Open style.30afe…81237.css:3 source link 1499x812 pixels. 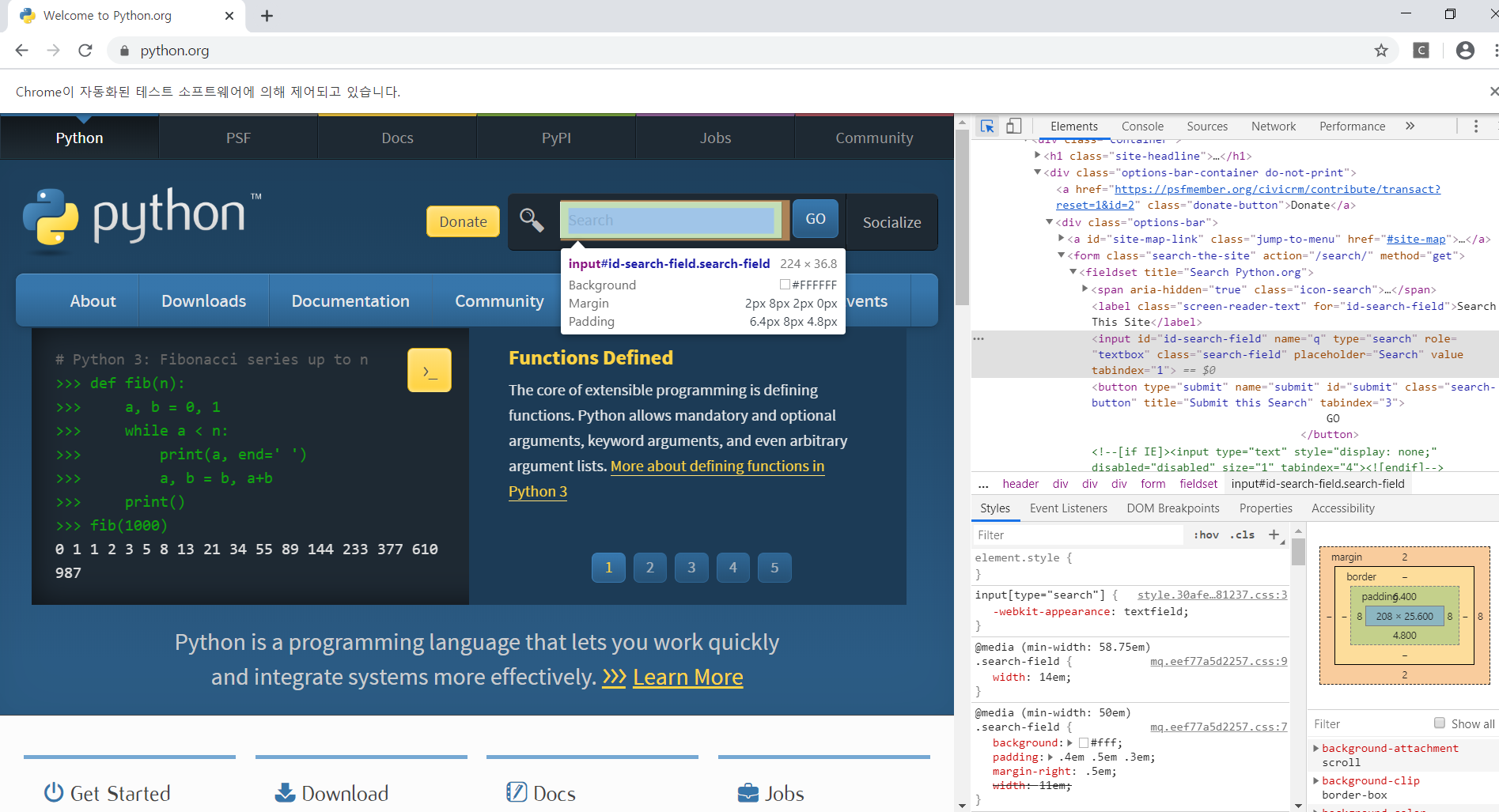1212,595
